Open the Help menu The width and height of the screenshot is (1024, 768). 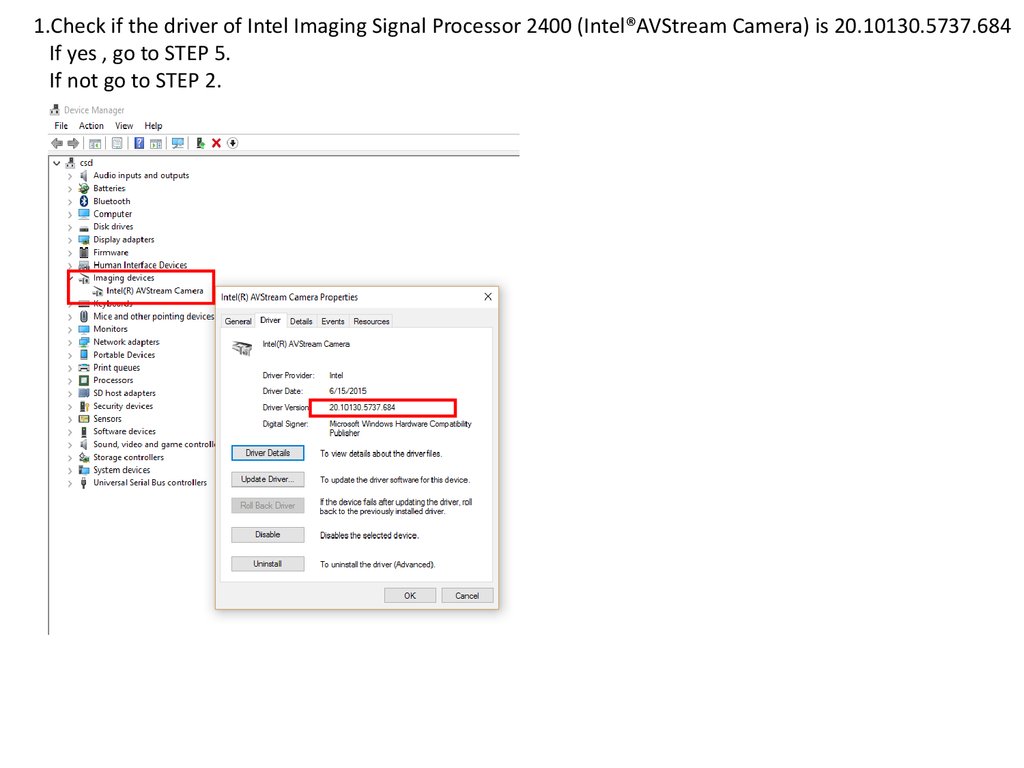pyautogui.click(x=153, y=125)
